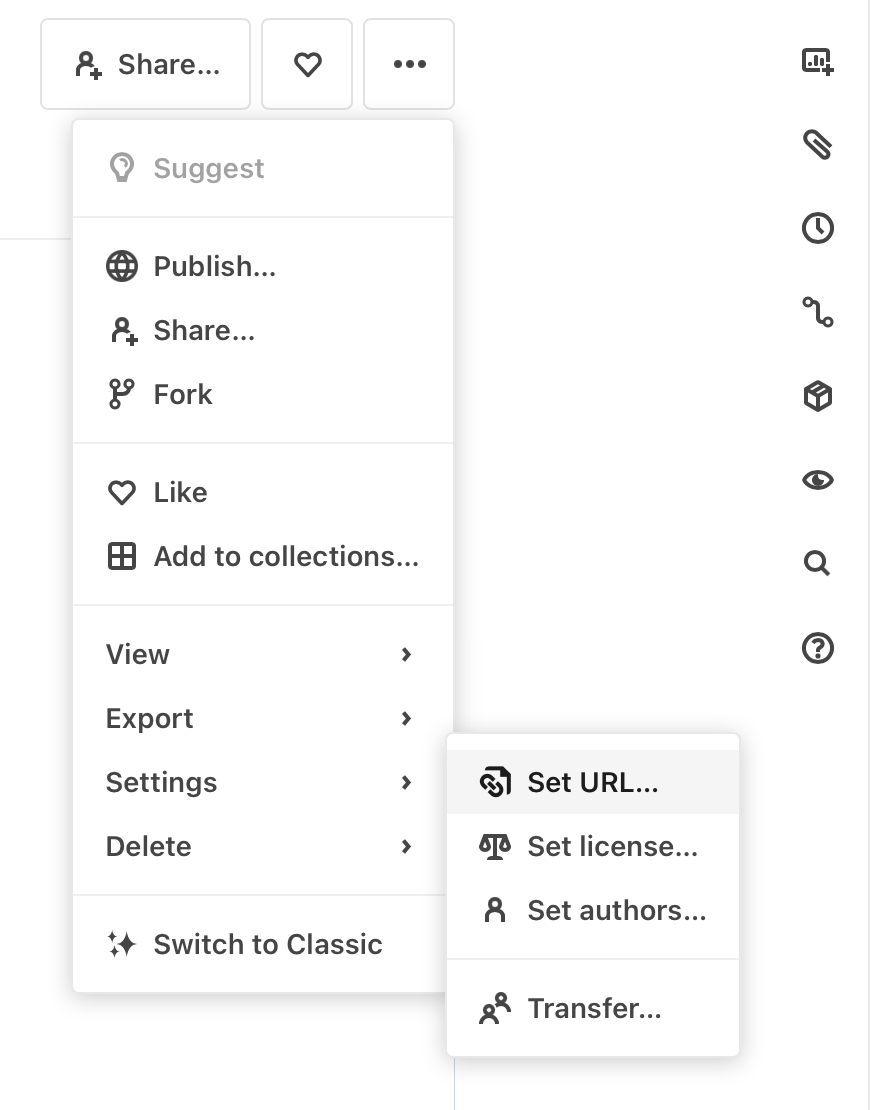Click the eye icon in the sidebar

[x=817, y=480]
